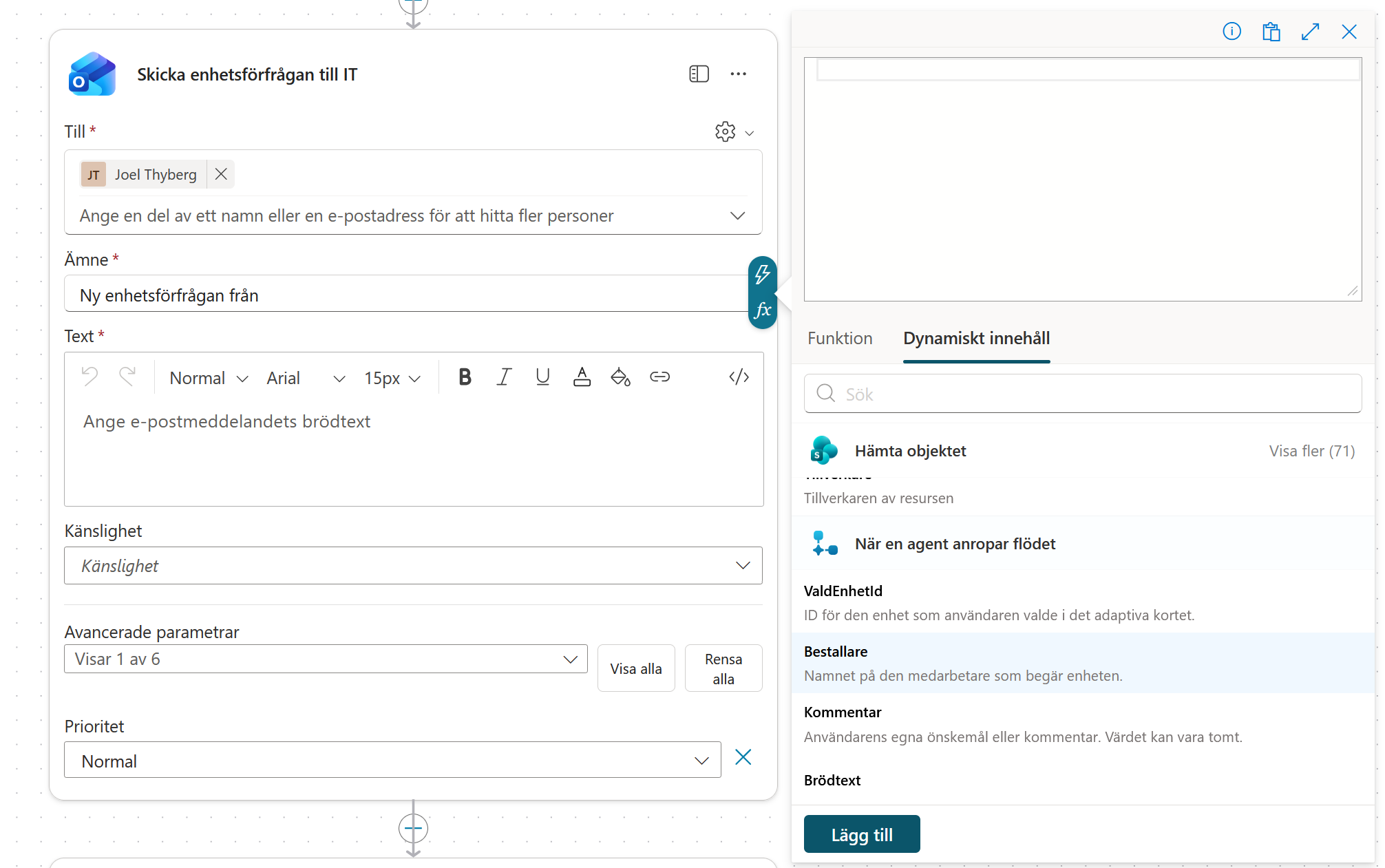The width and height of the screenshot is (1385, 868).
Task: Insert a hyperlink in email body
Action: 659,377
